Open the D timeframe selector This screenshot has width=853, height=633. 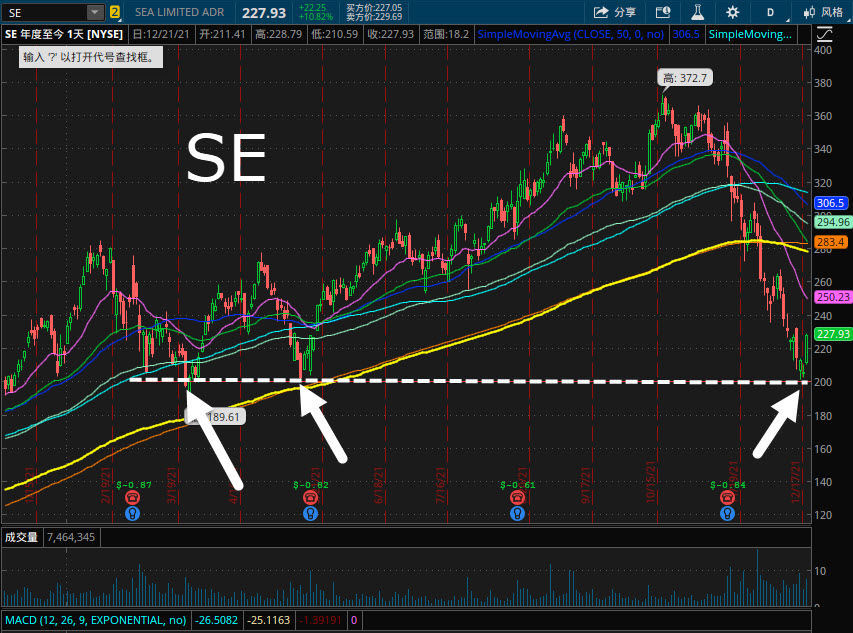click(770, 12)
